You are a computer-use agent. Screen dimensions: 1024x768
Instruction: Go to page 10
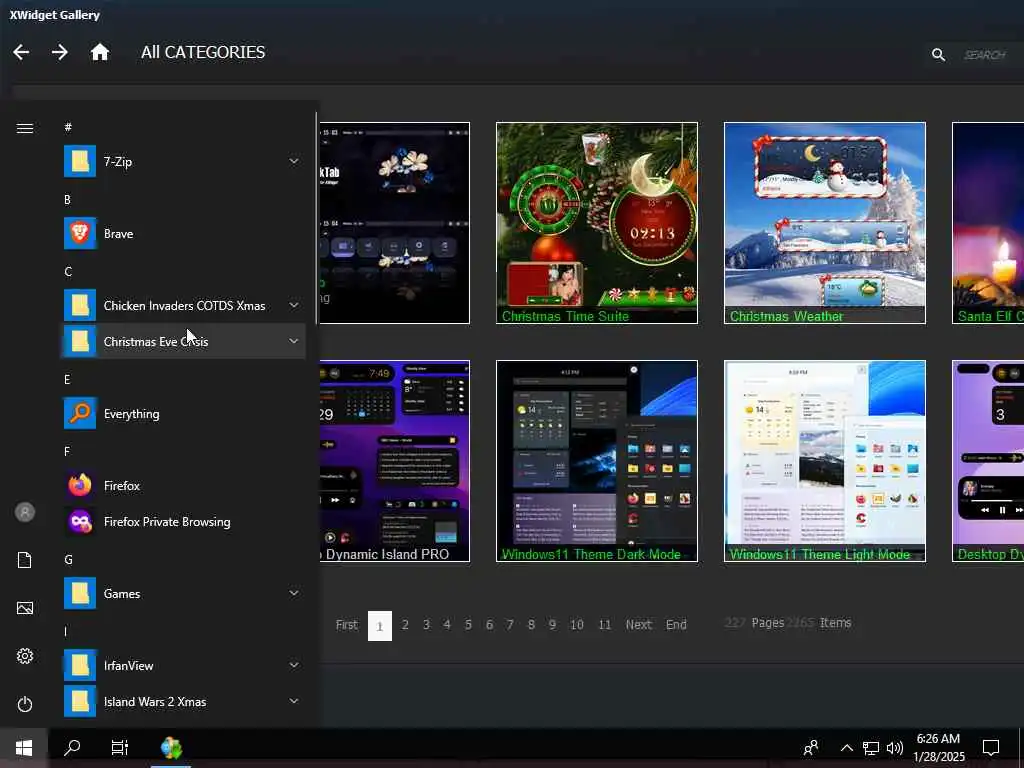pos(577,625)
